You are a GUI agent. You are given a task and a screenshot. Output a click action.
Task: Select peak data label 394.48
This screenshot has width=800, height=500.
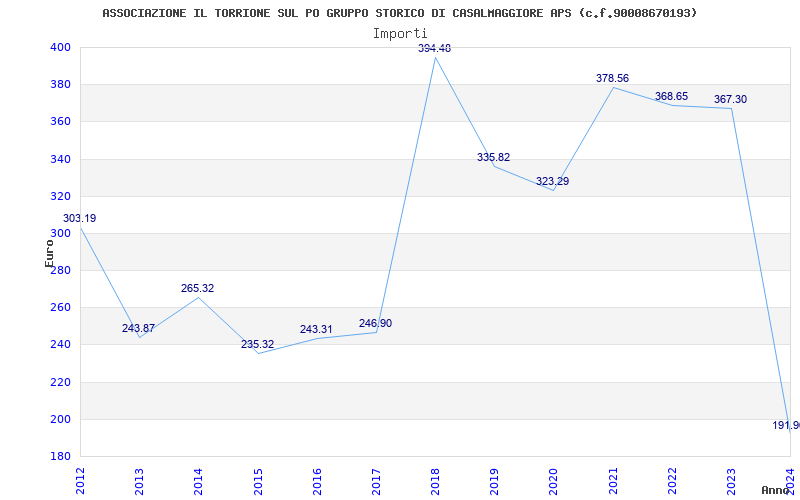[x=435, y=48]
